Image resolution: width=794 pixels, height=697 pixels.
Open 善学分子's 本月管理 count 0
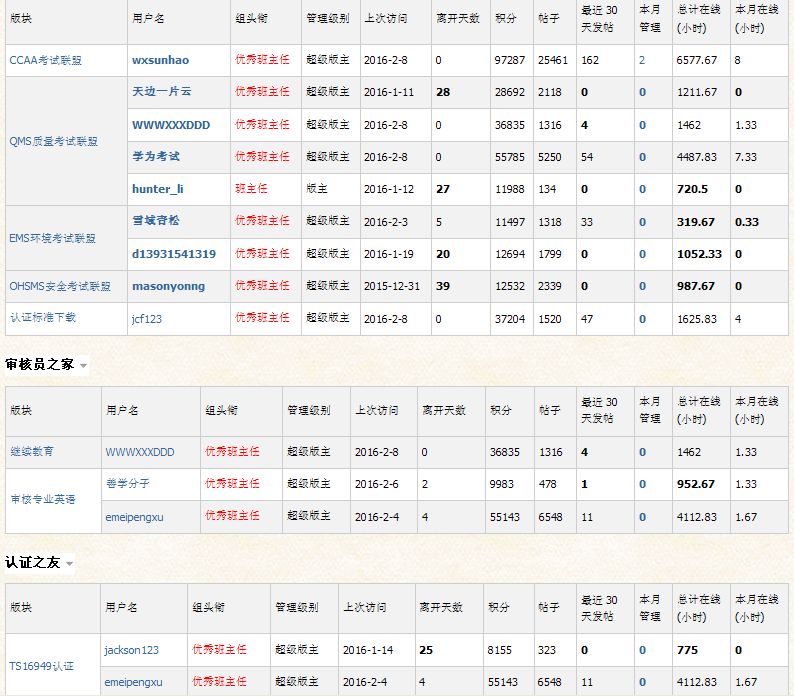[x=643, y=484]
